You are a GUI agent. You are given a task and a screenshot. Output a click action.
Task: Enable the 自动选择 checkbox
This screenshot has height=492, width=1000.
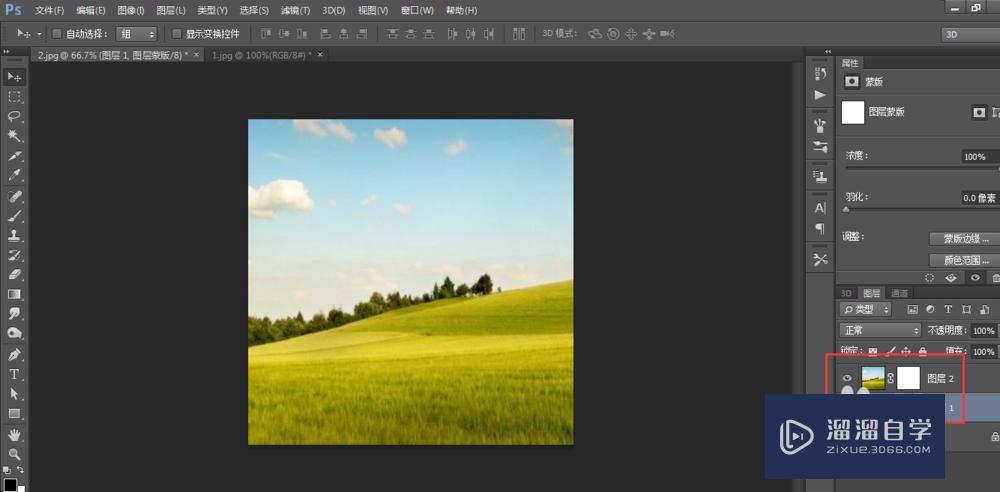[56, 34]
